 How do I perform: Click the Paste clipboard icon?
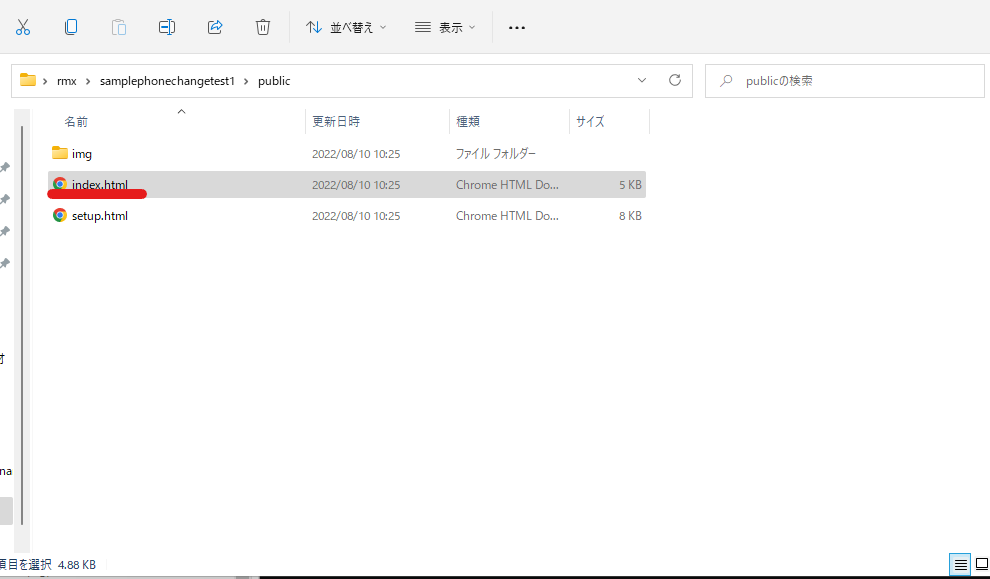point(119,27)
